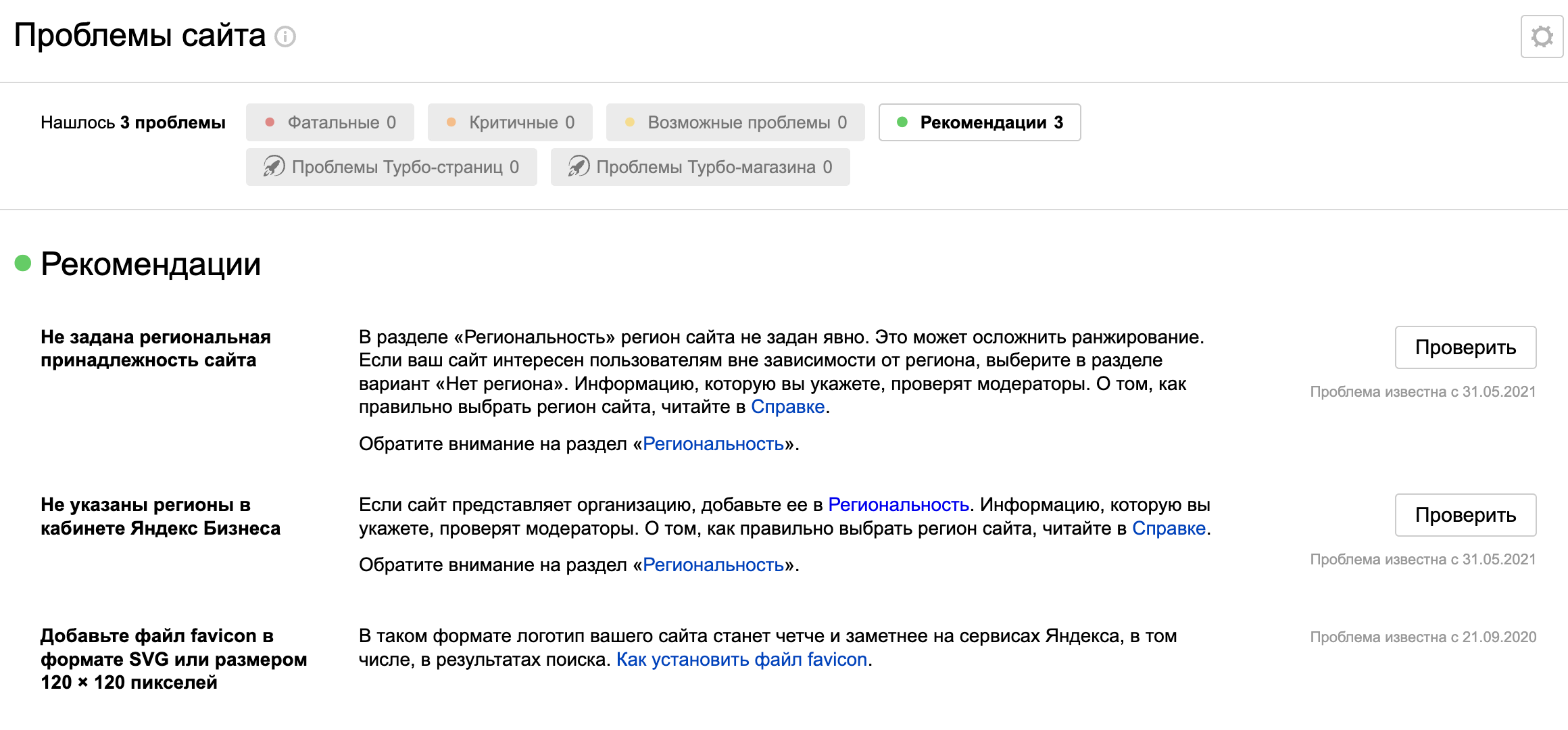Click red dot in Фатальные filter

[270, 122]
